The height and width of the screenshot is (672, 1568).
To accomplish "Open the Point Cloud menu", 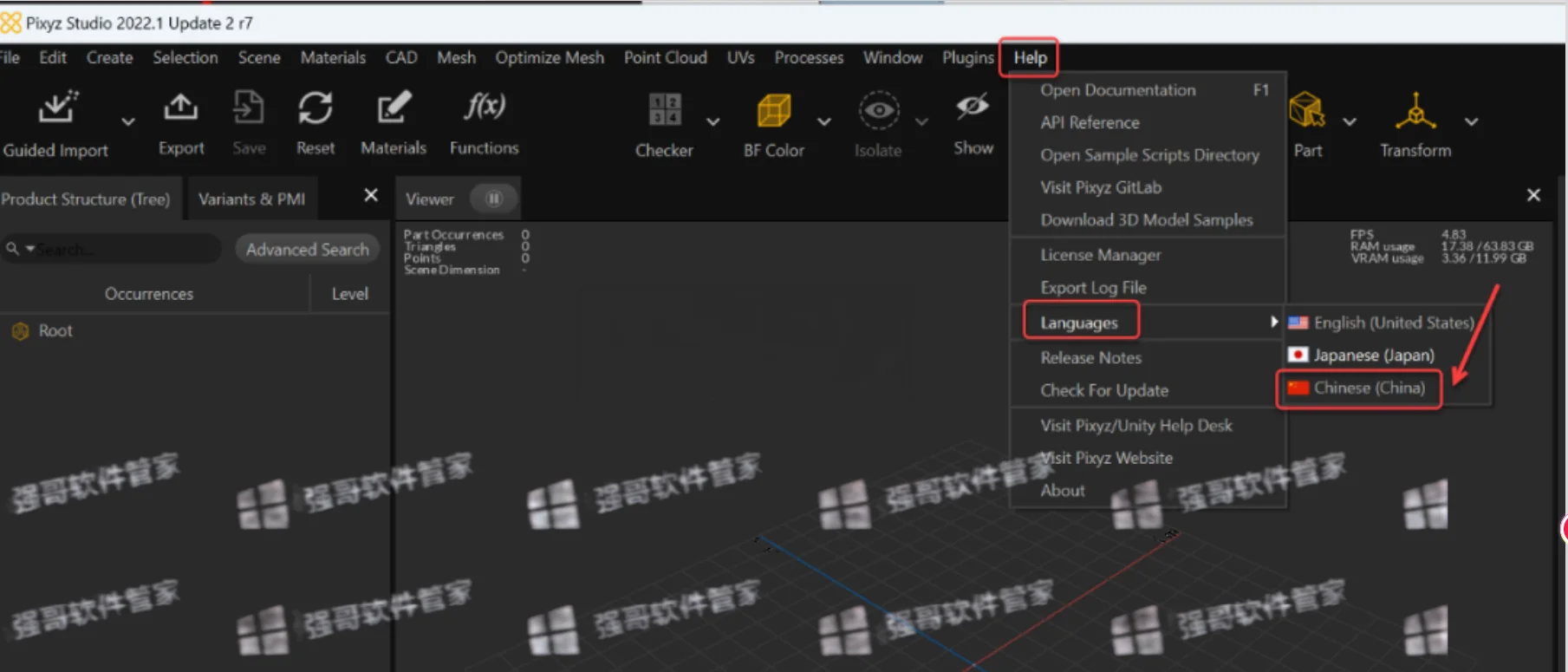I will 666,57.
